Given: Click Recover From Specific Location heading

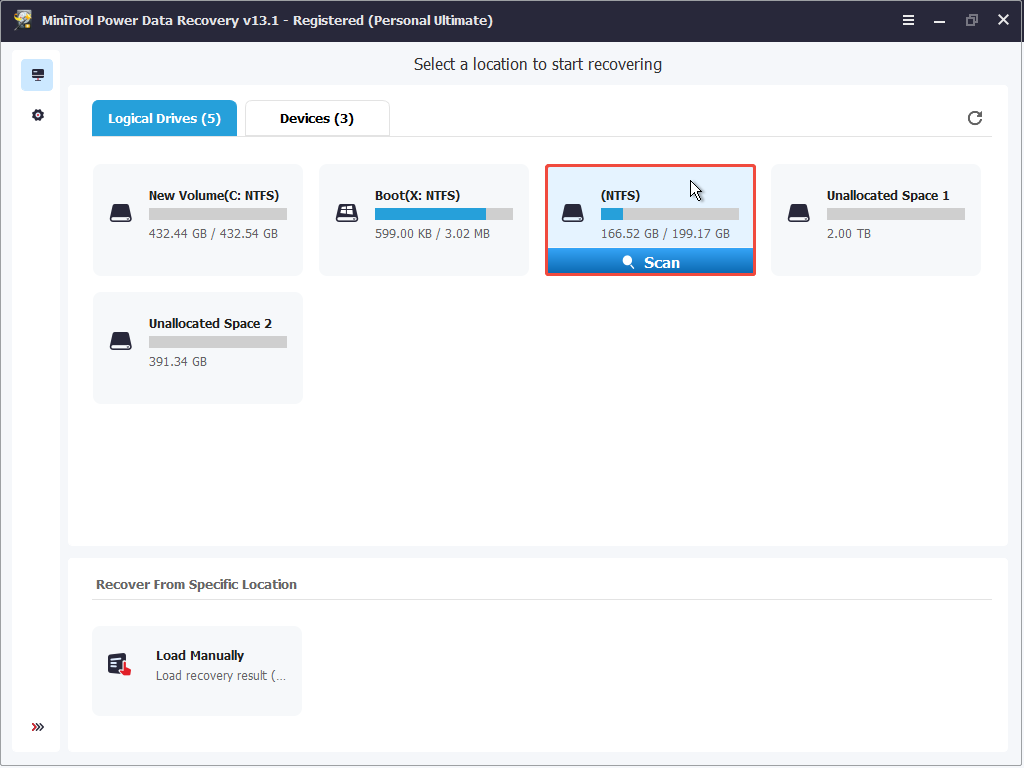Looking at the screenshot, I should [x=196, y=584].
